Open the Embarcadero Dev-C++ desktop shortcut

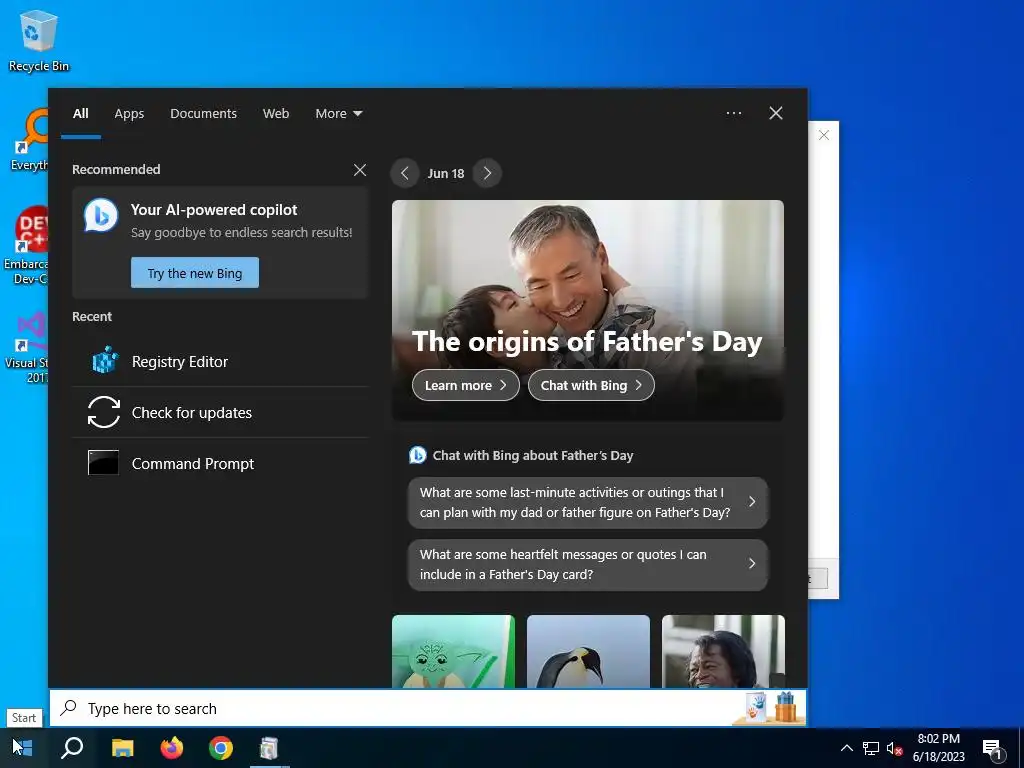26,246
